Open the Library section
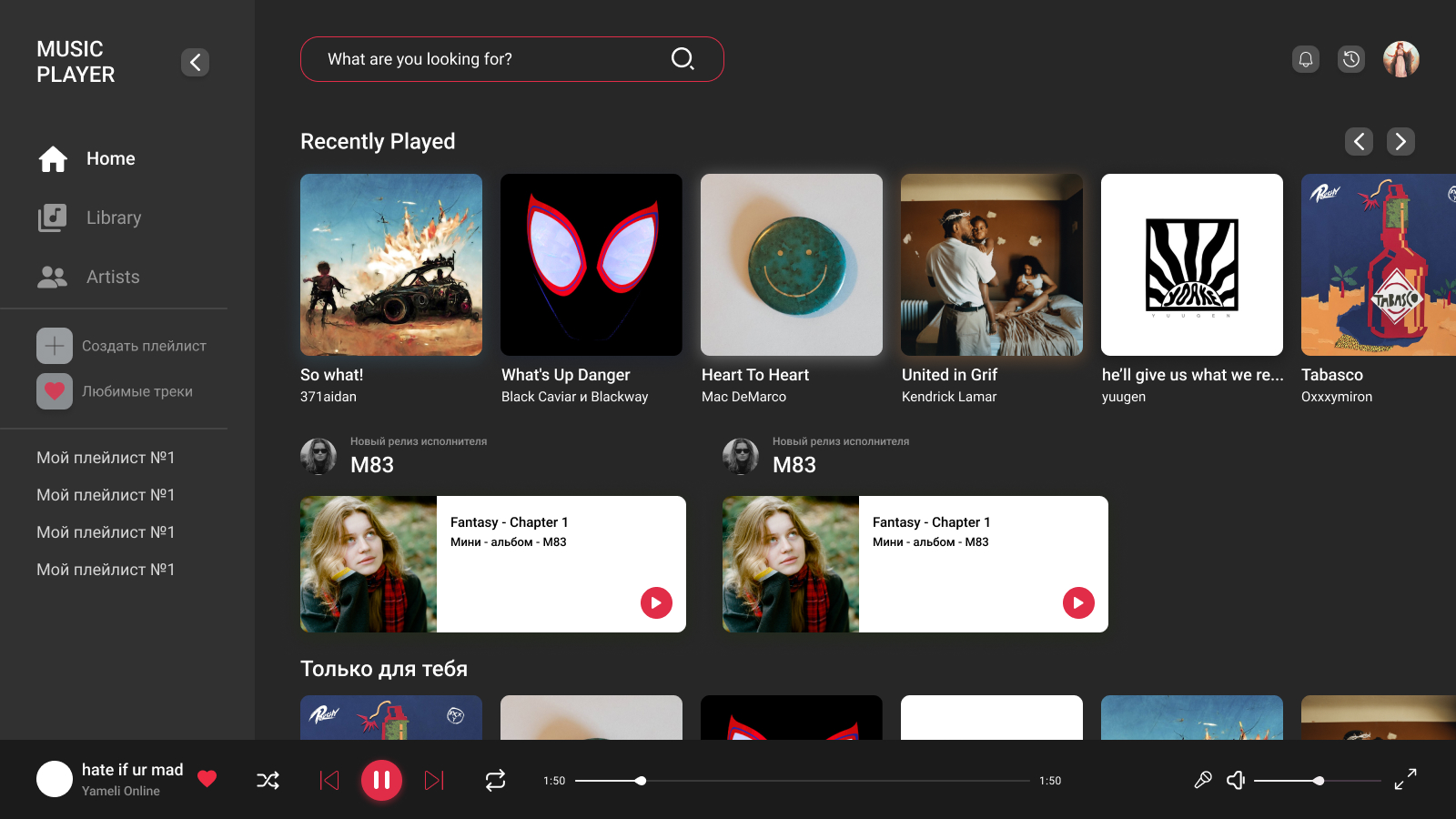This screenshot has width=1456, height=819. click(x=89, y=217)
